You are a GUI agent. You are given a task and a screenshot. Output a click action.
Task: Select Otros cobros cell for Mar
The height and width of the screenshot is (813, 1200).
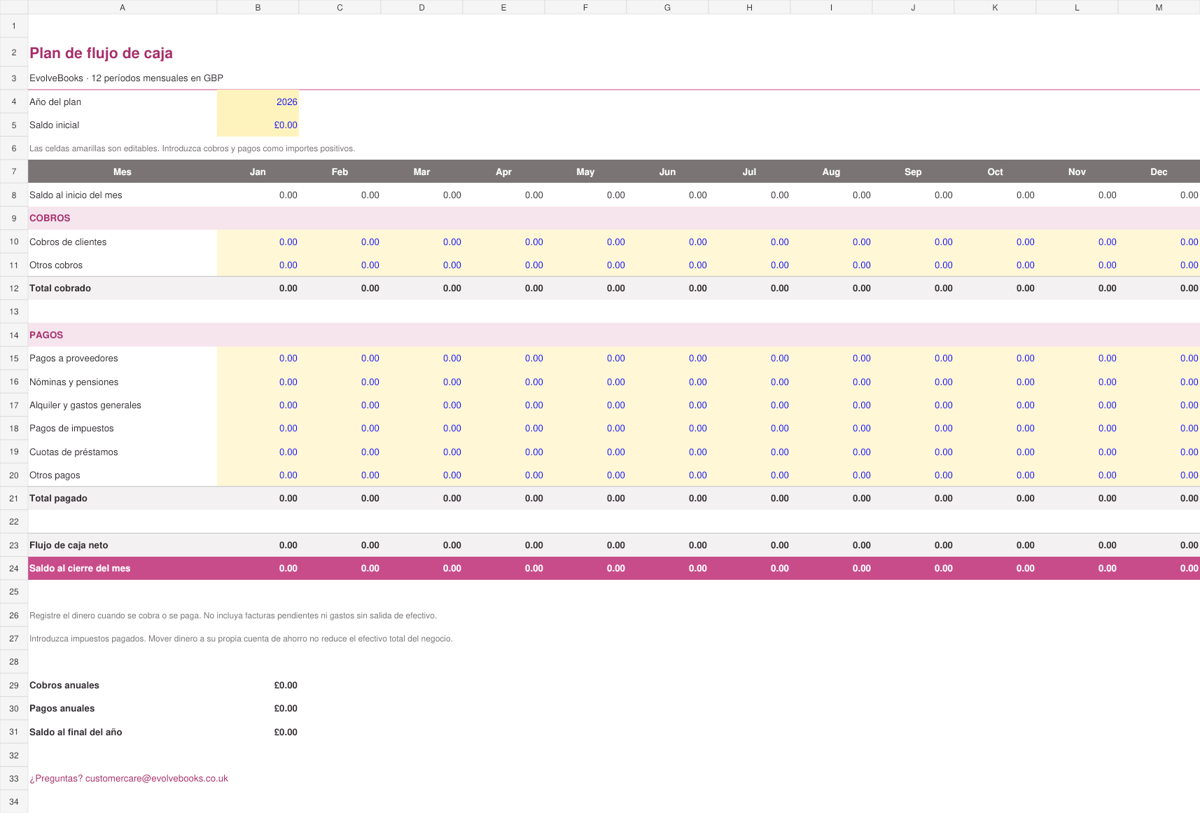tap(422, 265)
